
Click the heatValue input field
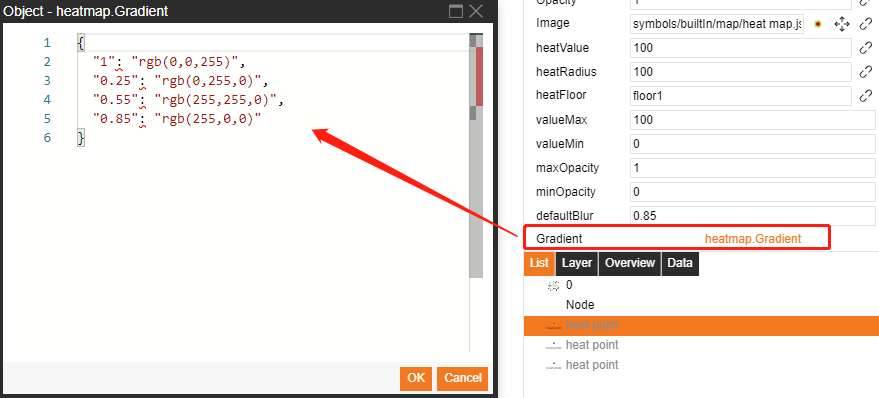tap(741, 48)
